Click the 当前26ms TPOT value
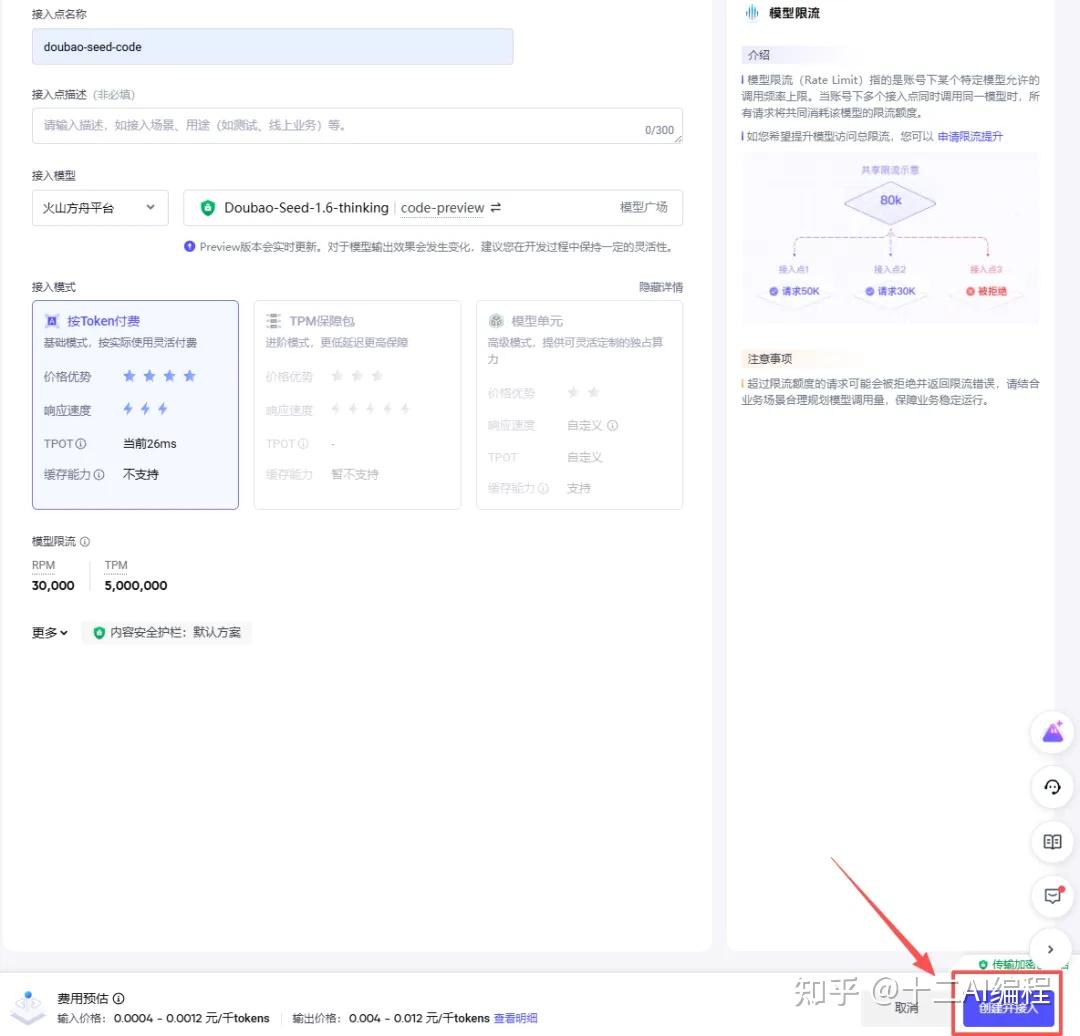 coord(149,444)
